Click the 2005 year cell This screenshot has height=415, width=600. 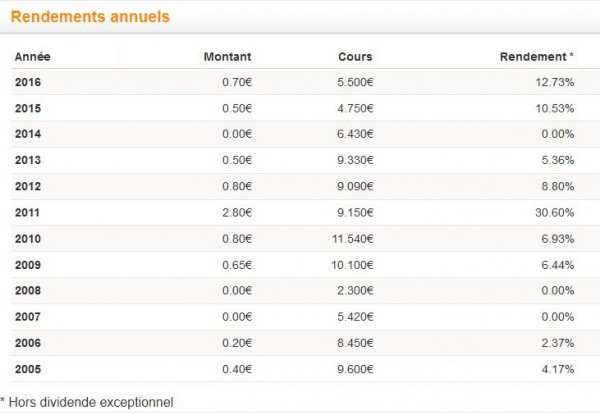(28, 369)
